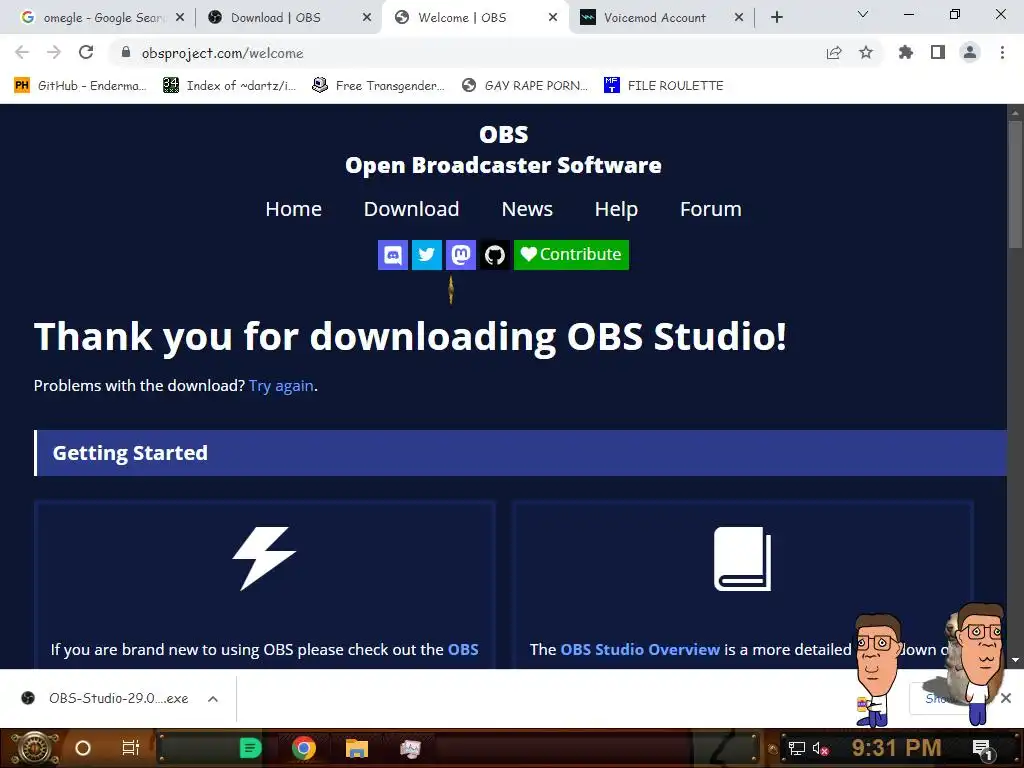Open the OBS GitHub icon link
Viewport: 1024px width, 768px height.
pyautogui.click(x=494, y=255)
